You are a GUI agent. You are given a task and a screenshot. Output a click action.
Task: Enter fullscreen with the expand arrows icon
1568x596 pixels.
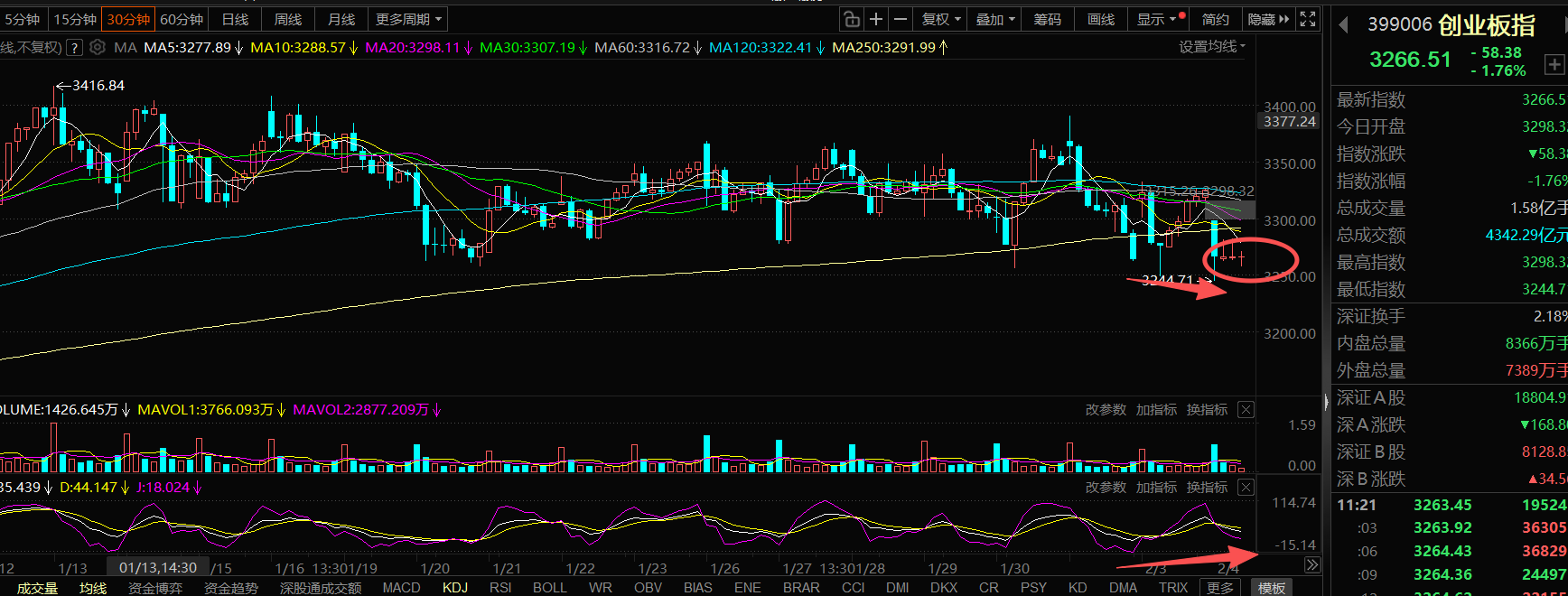(x=1308, y=19)
